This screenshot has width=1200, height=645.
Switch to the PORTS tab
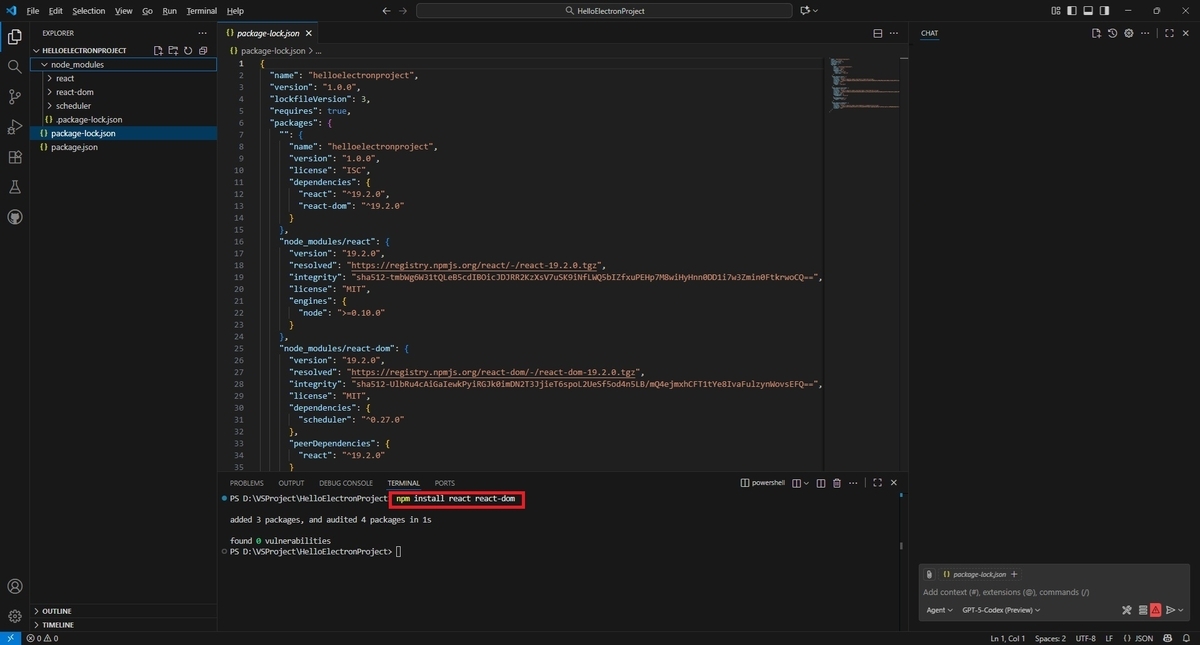click(444, 483)
